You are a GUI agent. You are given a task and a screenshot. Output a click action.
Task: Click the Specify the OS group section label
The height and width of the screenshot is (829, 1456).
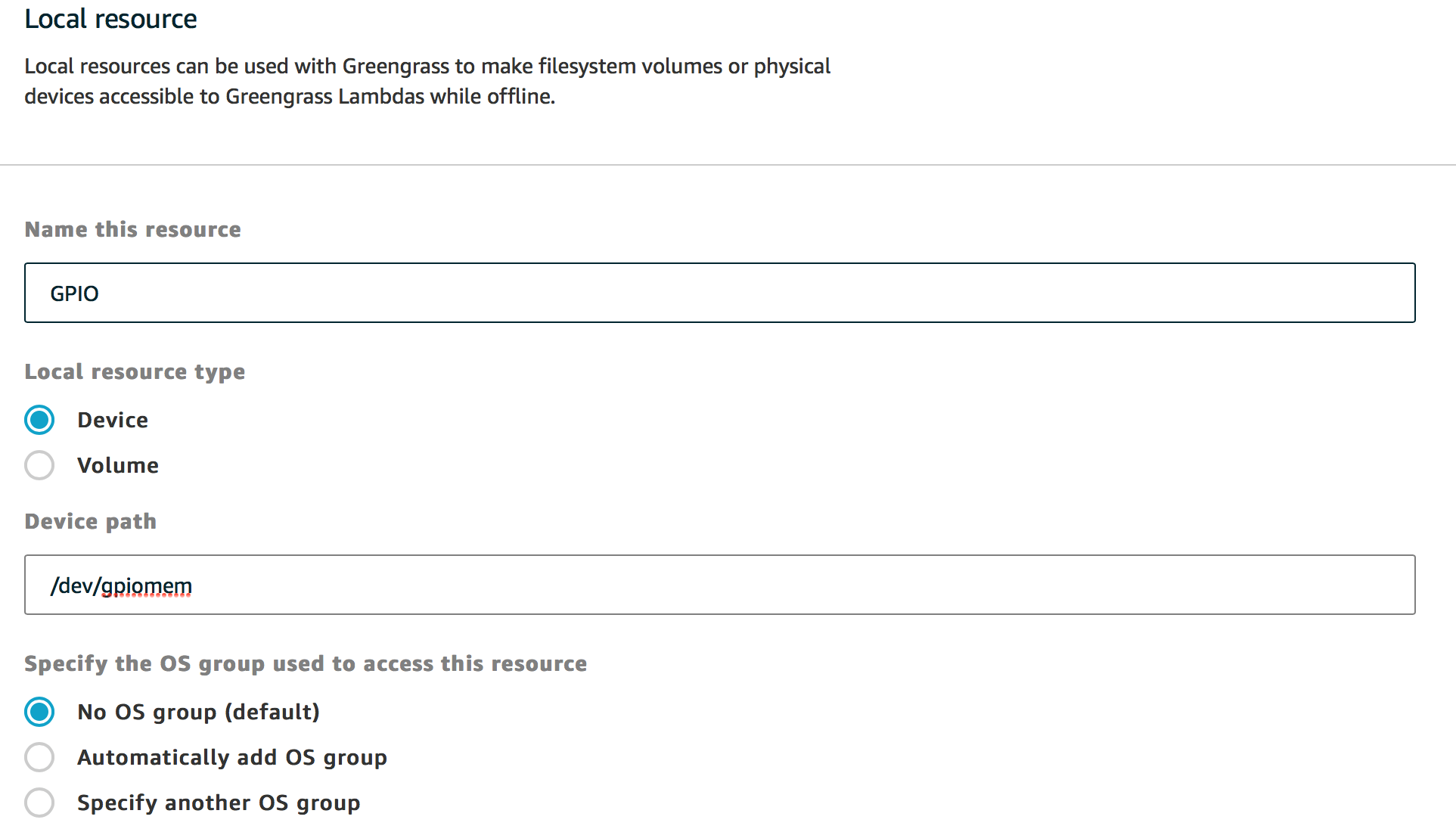pyautogui.click(x=306, y=663)
